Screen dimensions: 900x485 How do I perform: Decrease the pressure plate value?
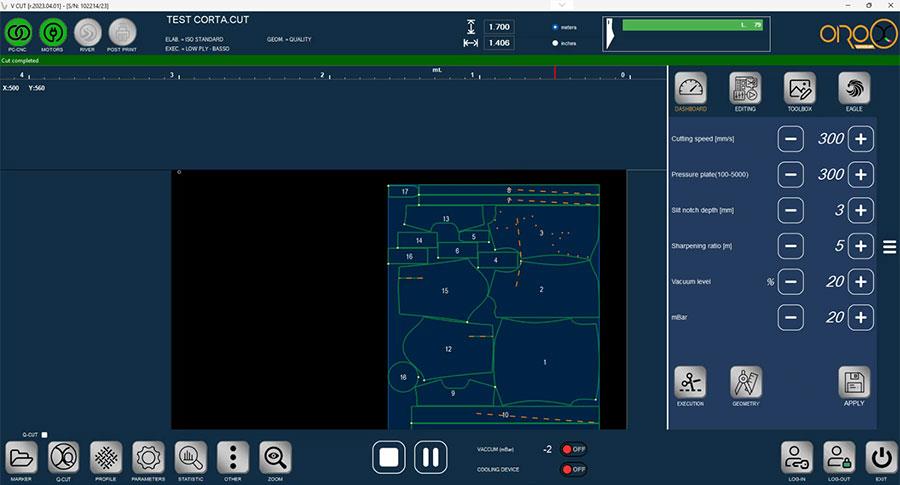pyautogui.click(x=790, y=174)
